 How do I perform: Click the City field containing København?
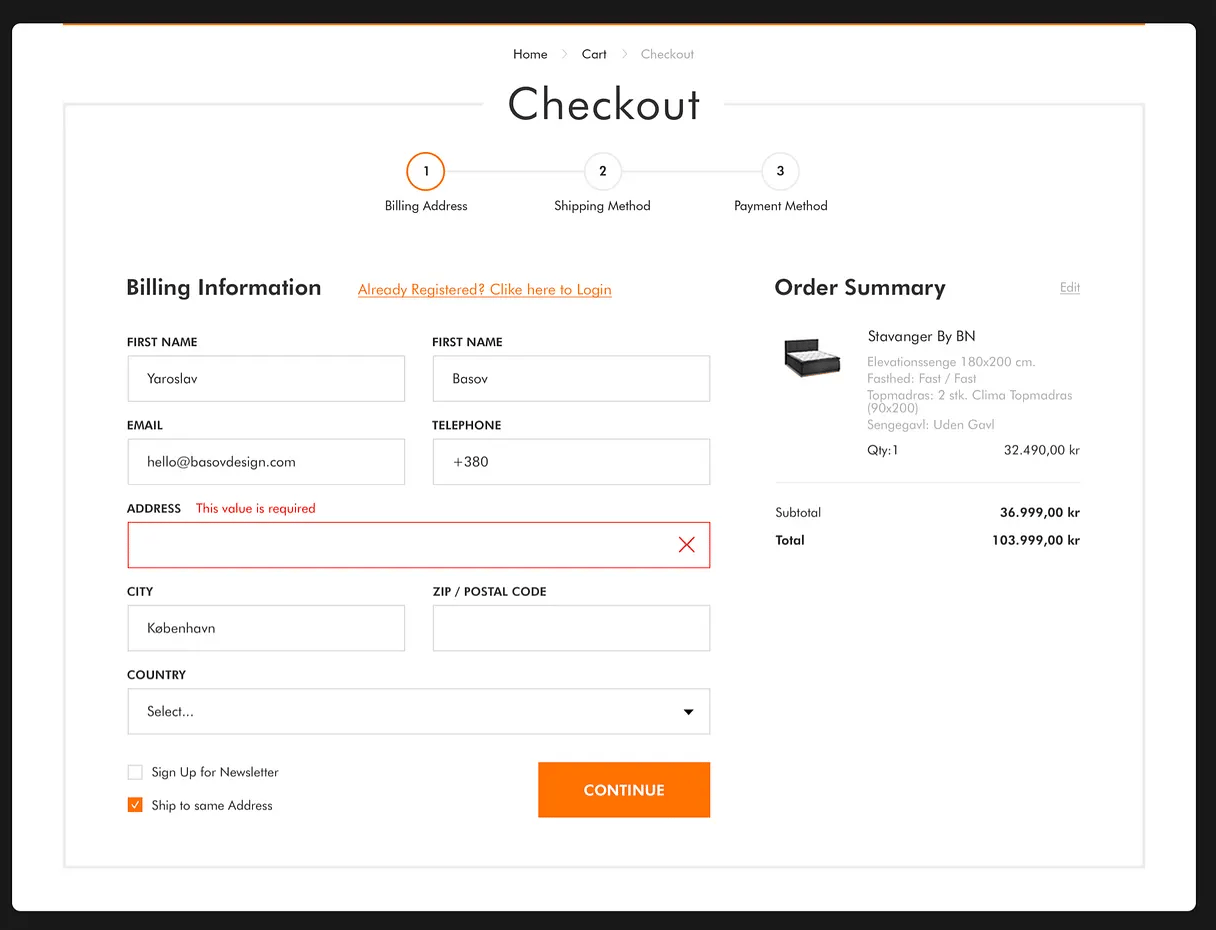tap(266, 628)
